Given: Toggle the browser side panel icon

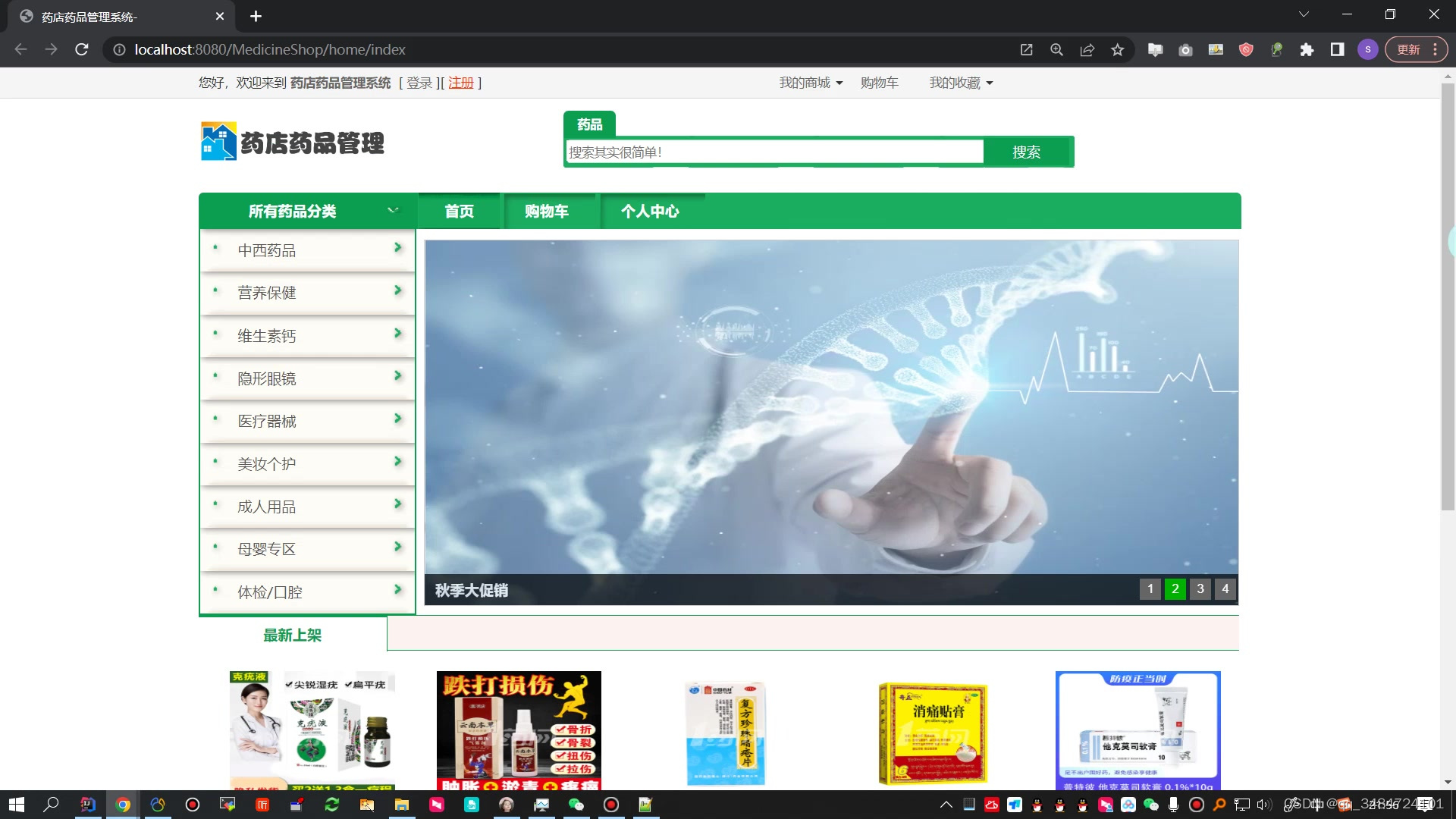Looking at the screenshot, I should click(1337, 49).
